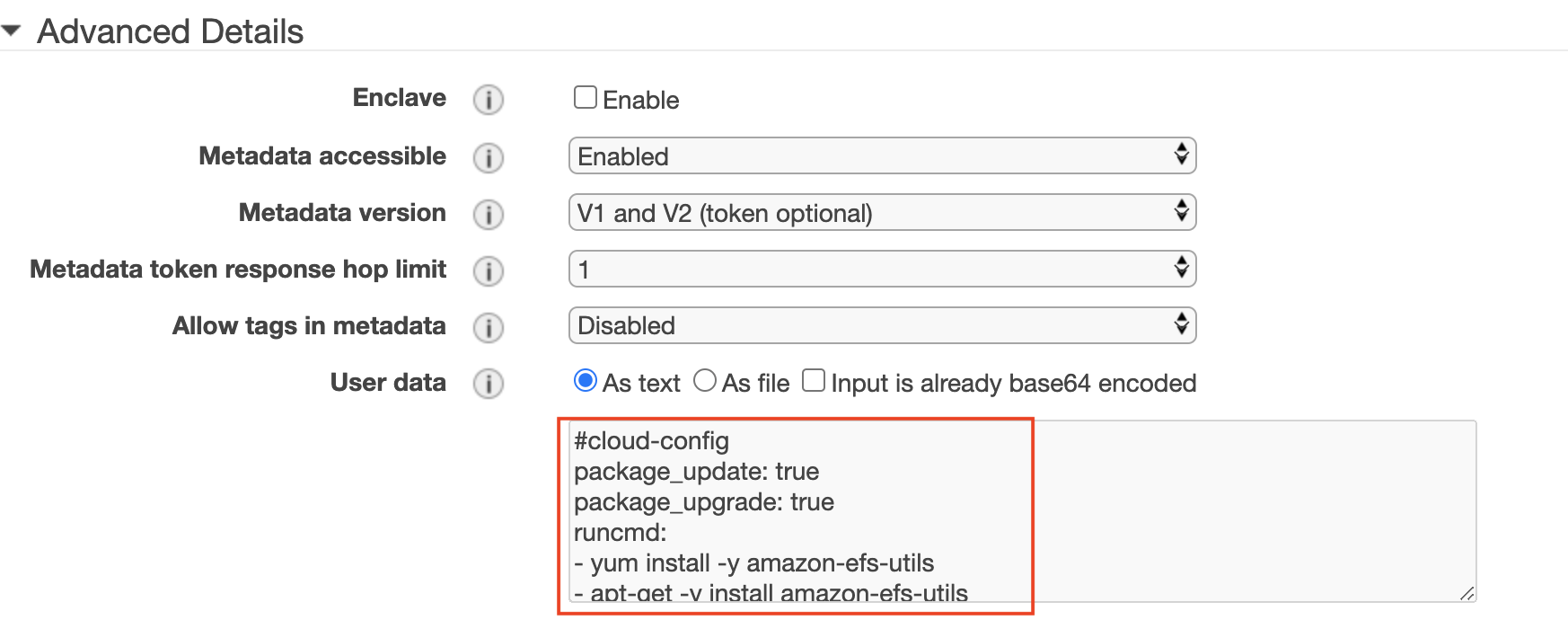The image size is (1568, 620).
Task: Click the User data info icon
Action: [x=489, y=385]
